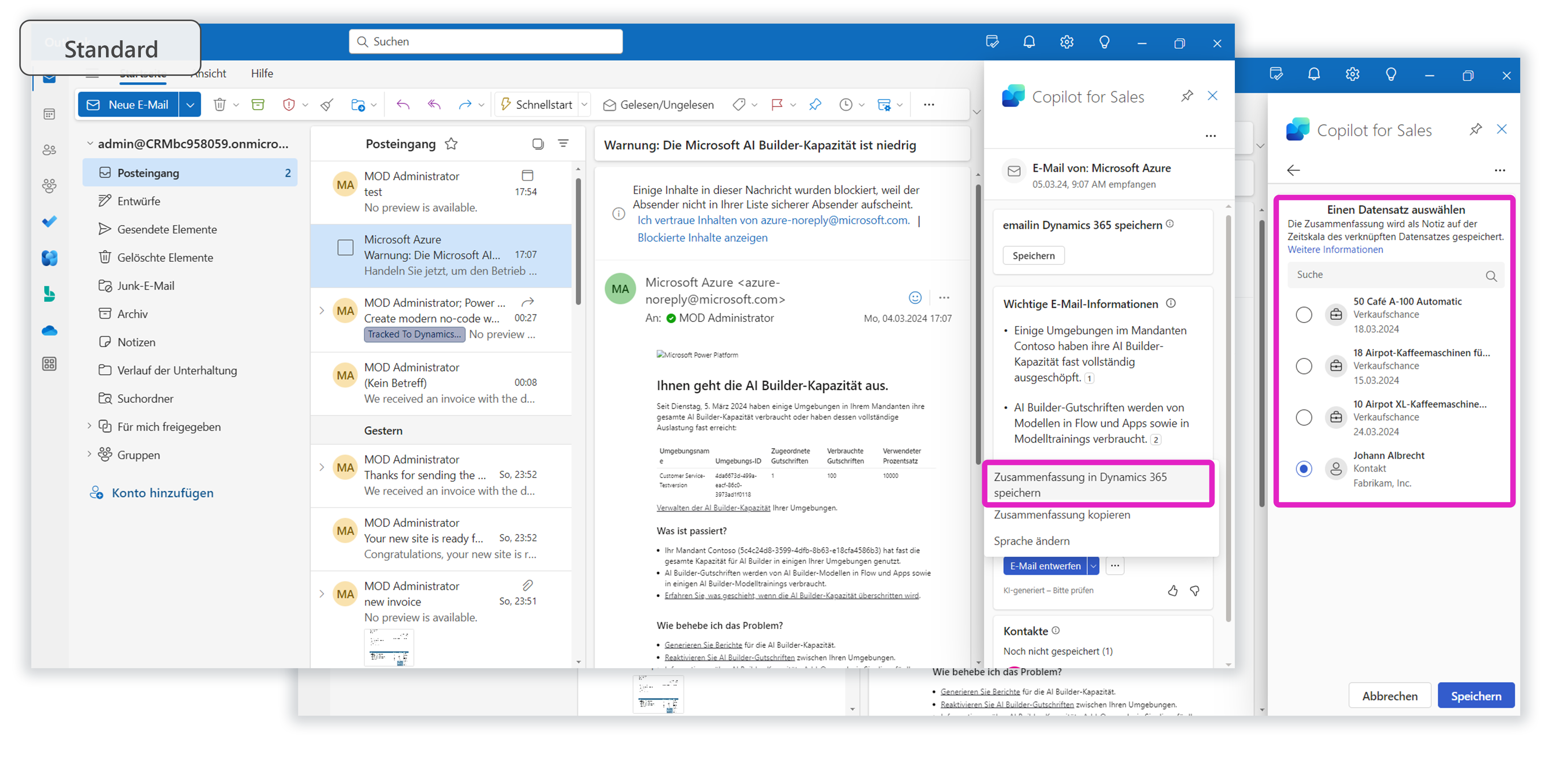Click the thumbs up feedback icon
This screenshot has height=784, width=1554.
[x=1172, y=591]
